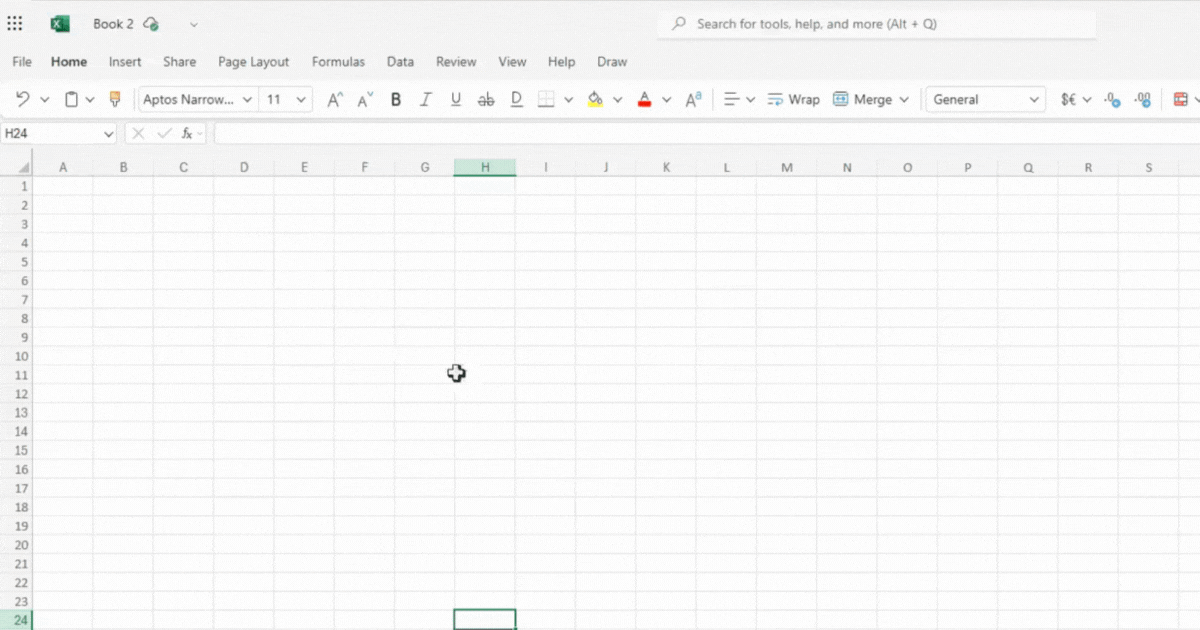
Task: Select column S header
Action: (x=1149, y=167)
